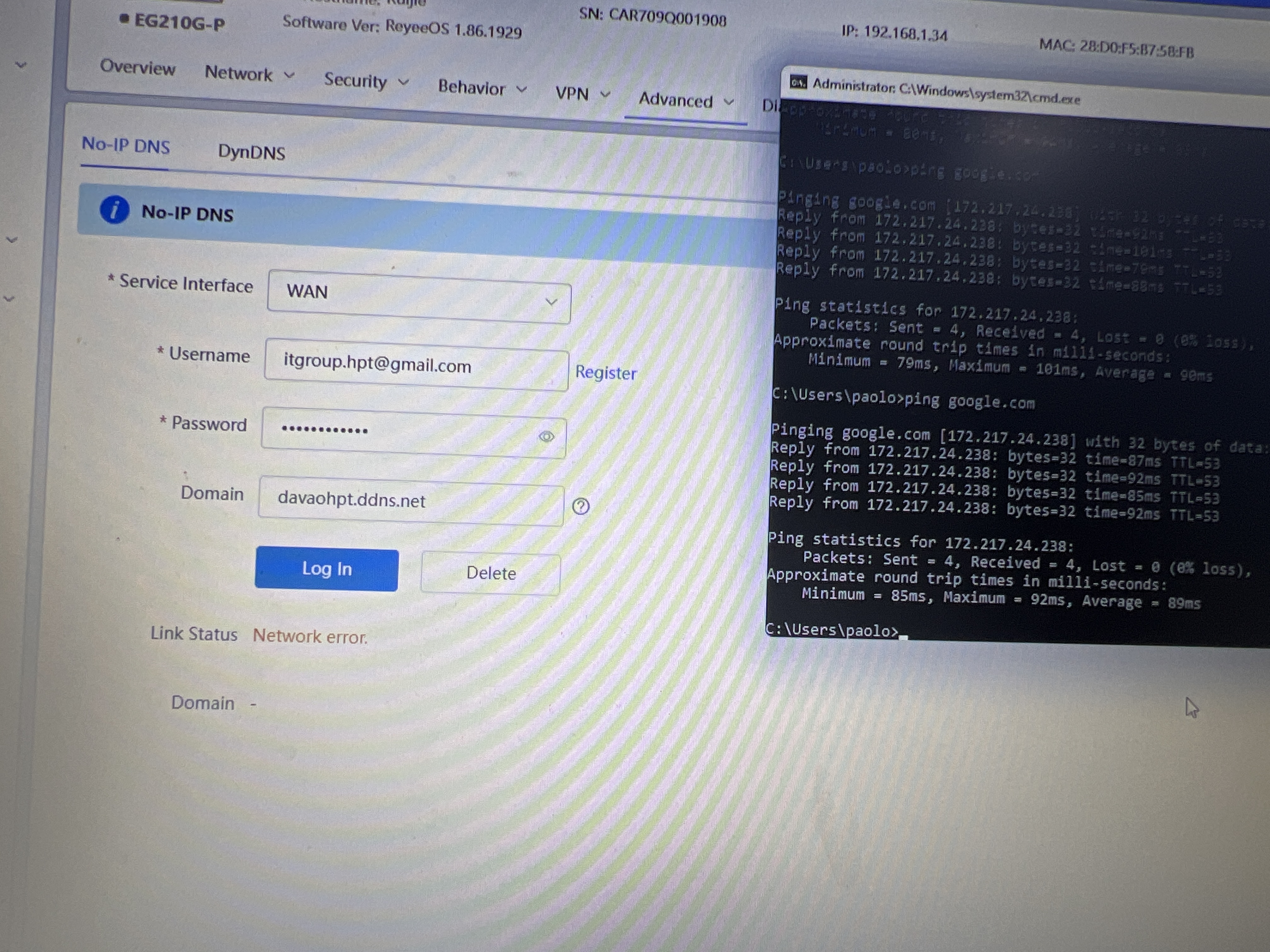
Task: Click the cmd window title bar text
Action: 946,91
